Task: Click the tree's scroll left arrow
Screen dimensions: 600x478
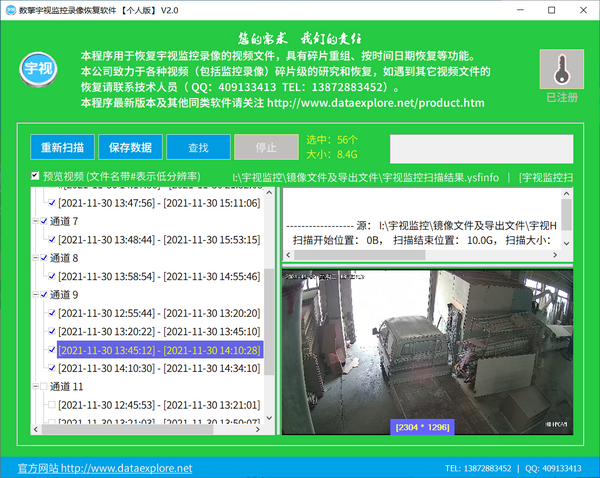Action: (x=37, y=428)
